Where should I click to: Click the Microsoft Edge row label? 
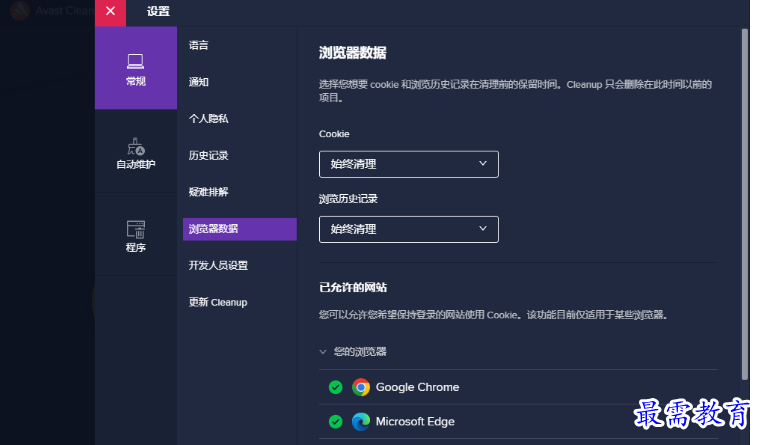pos(415,421)
